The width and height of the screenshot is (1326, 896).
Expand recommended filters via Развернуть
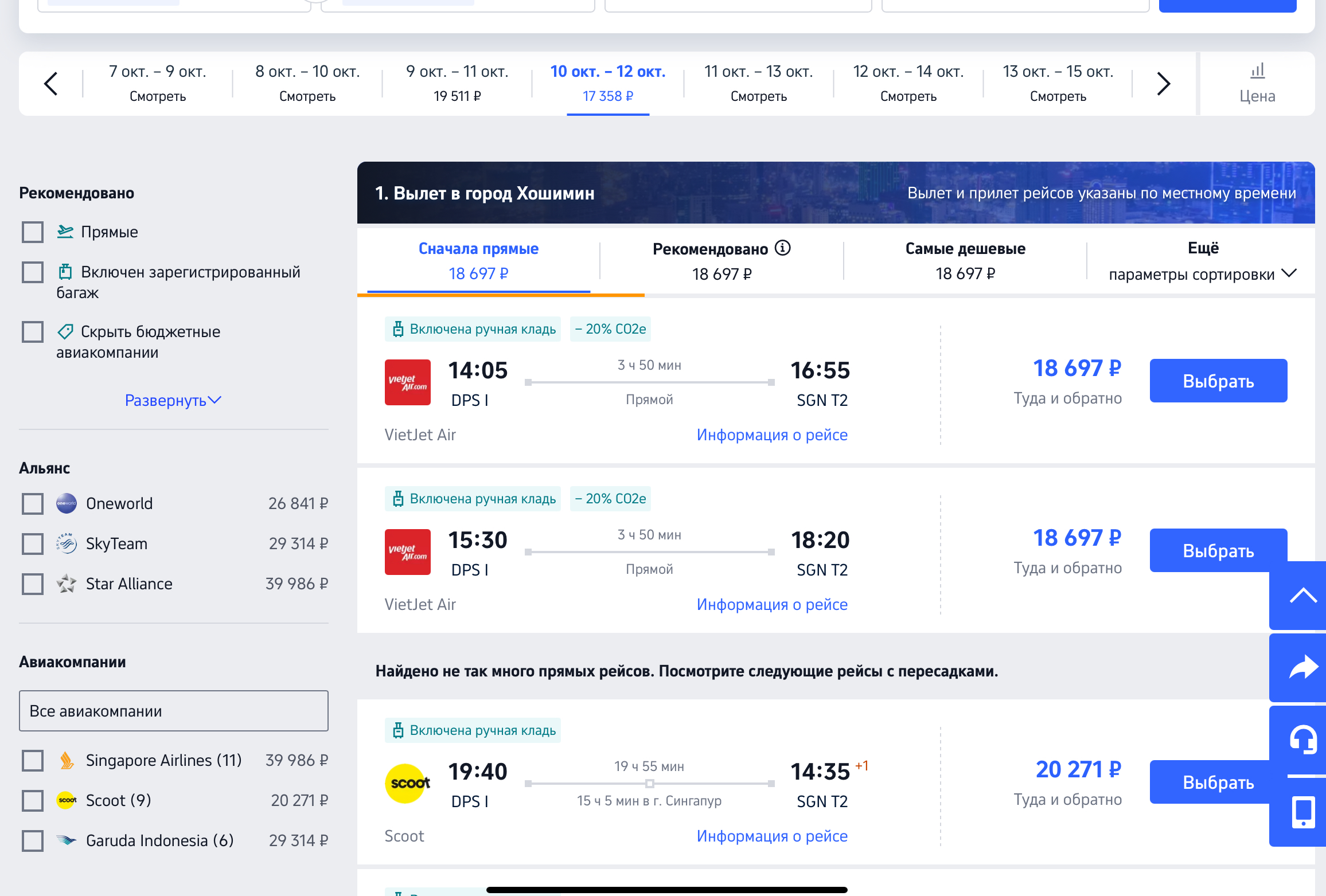pyautogui.click(x=173, y=400)
